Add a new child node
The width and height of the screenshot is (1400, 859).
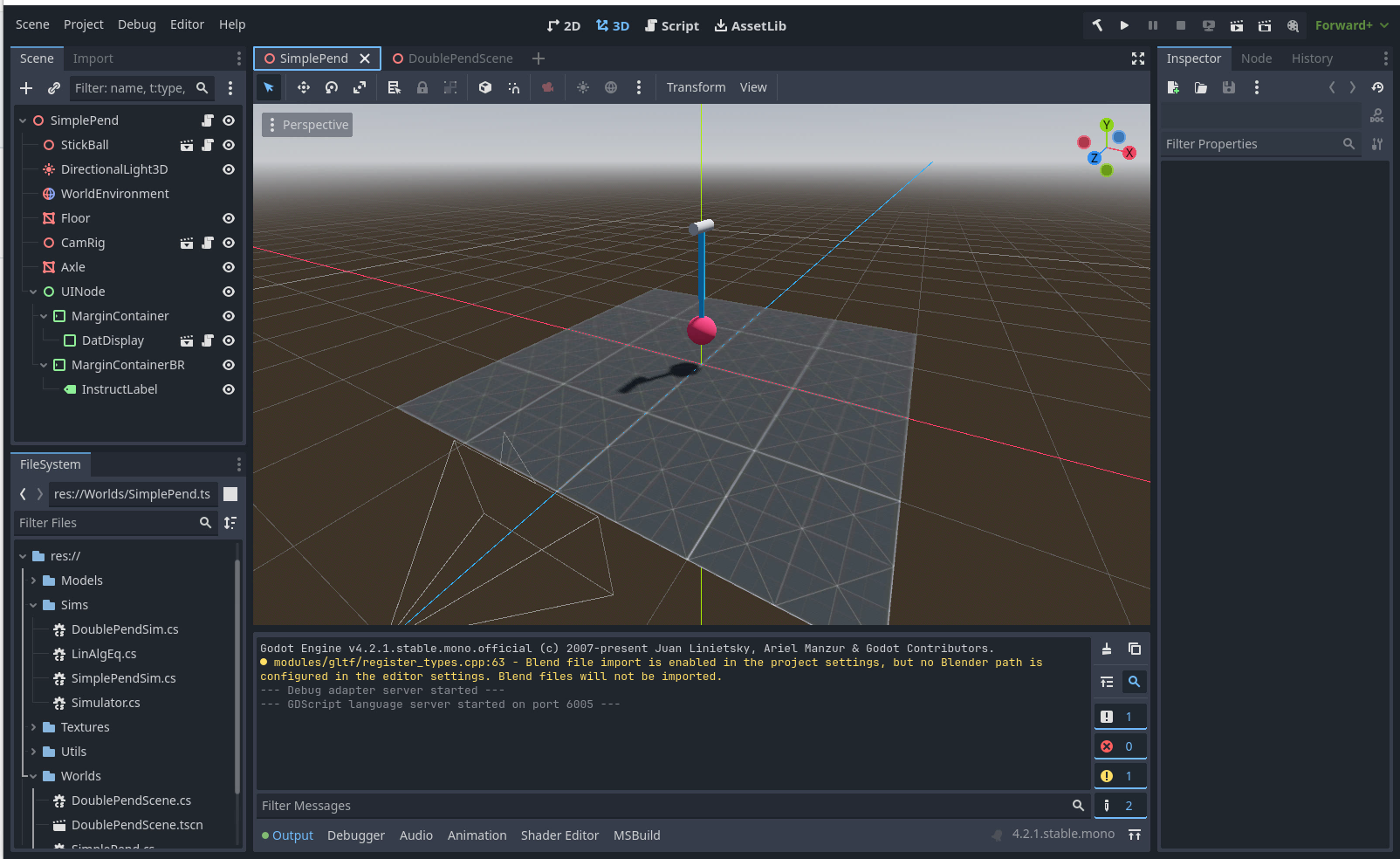[26, 88]
